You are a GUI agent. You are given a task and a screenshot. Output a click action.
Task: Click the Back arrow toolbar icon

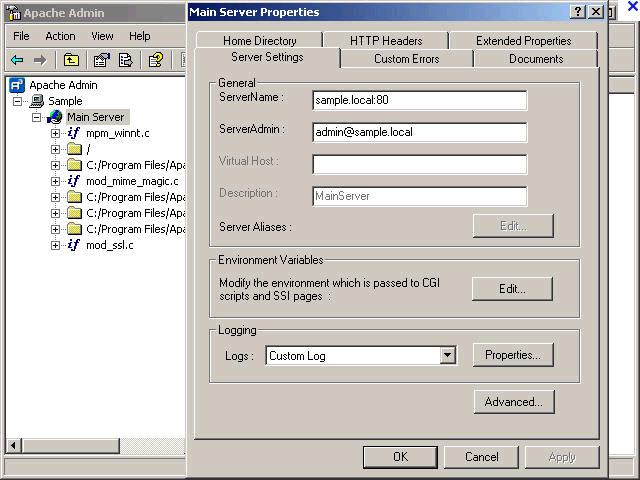point(17,60)
